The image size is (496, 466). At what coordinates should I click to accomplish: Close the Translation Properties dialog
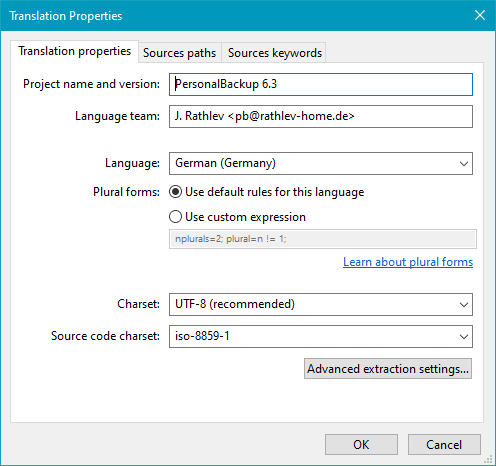[x=480, y=15]
